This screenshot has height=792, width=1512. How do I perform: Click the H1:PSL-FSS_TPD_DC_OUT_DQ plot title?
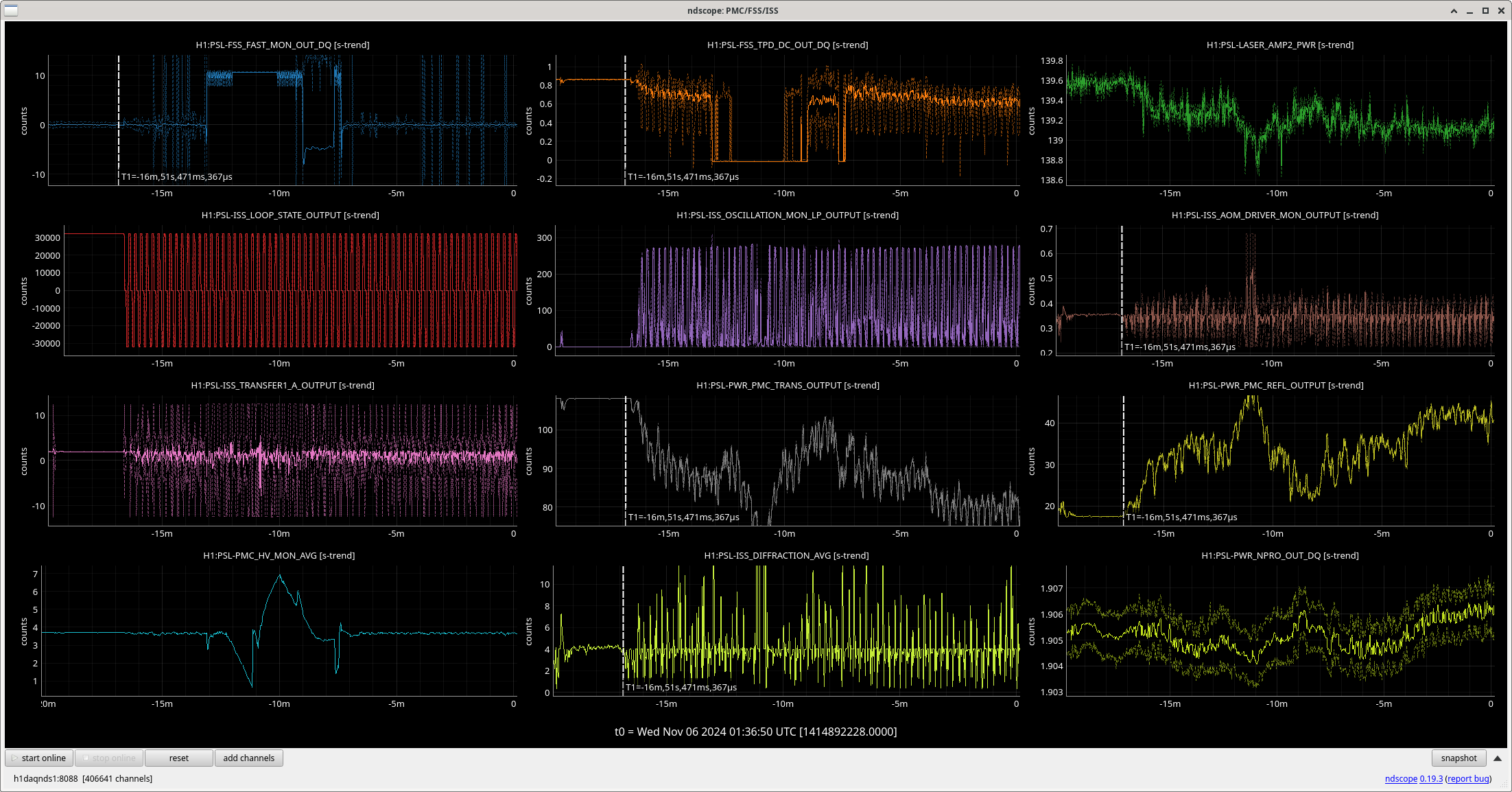788,45
